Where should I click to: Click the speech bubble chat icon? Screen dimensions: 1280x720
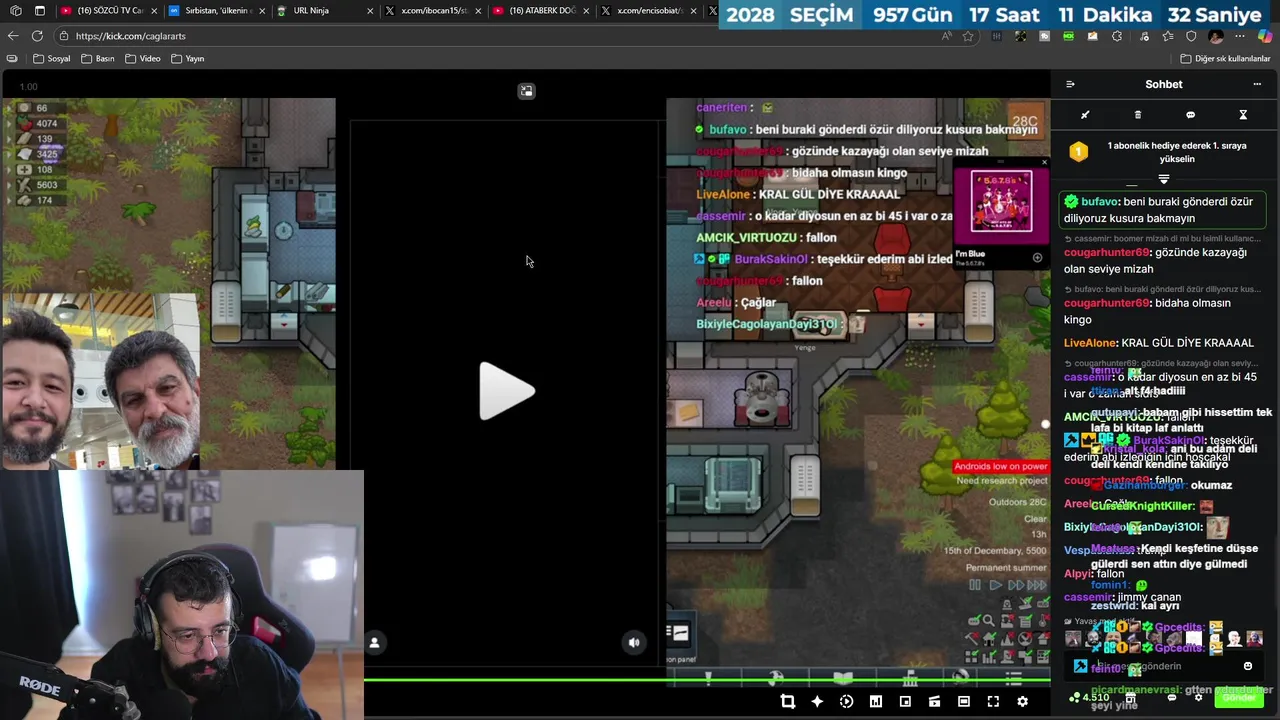1190,115
